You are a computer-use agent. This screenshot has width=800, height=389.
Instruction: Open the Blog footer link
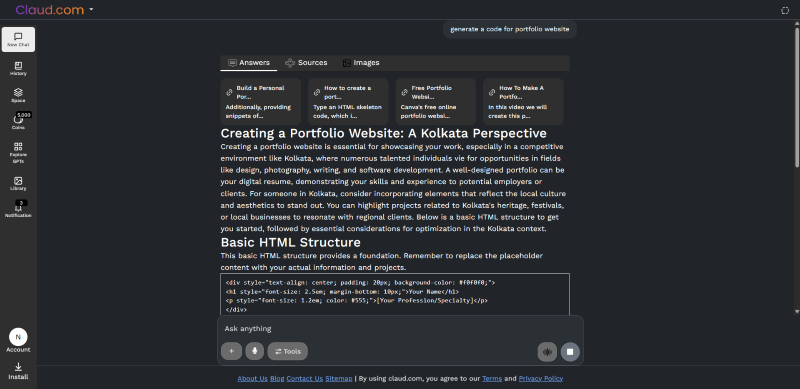(277, 378)
